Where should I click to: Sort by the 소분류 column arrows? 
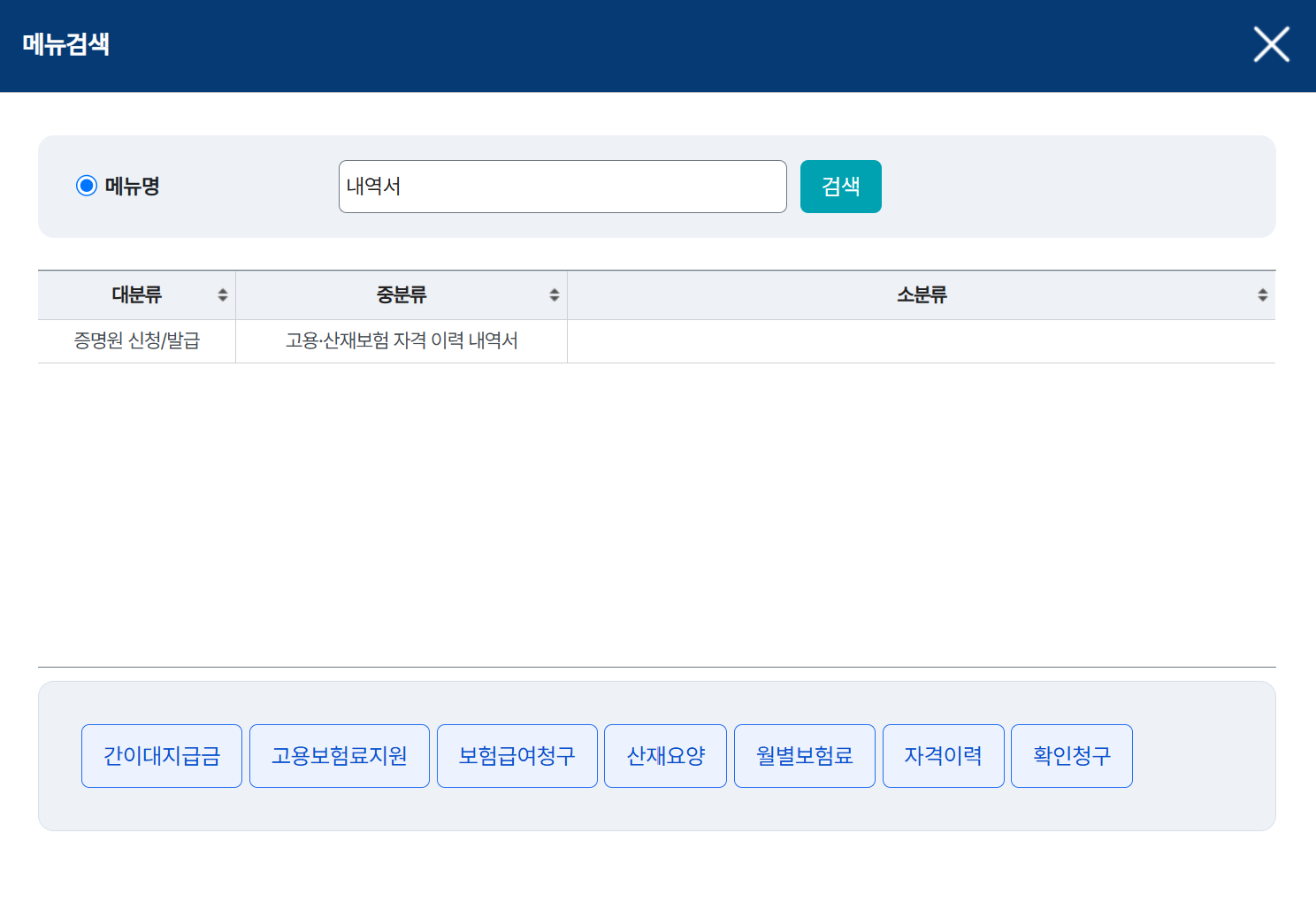click(x=1263, y=295)
